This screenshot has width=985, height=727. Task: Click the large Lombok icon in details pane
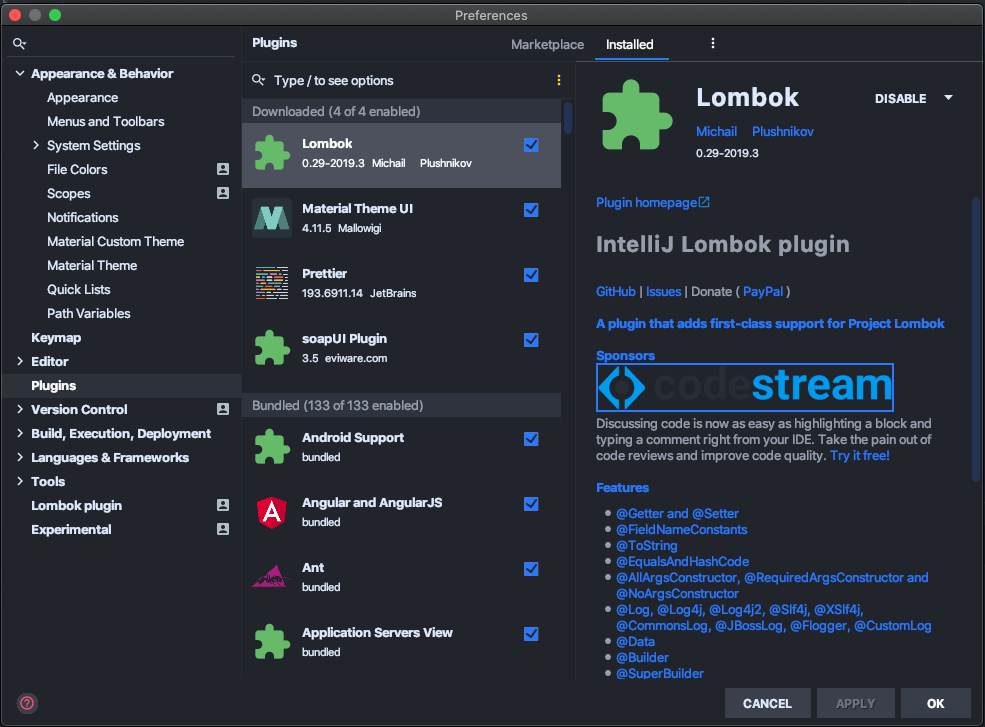[636, 115]
